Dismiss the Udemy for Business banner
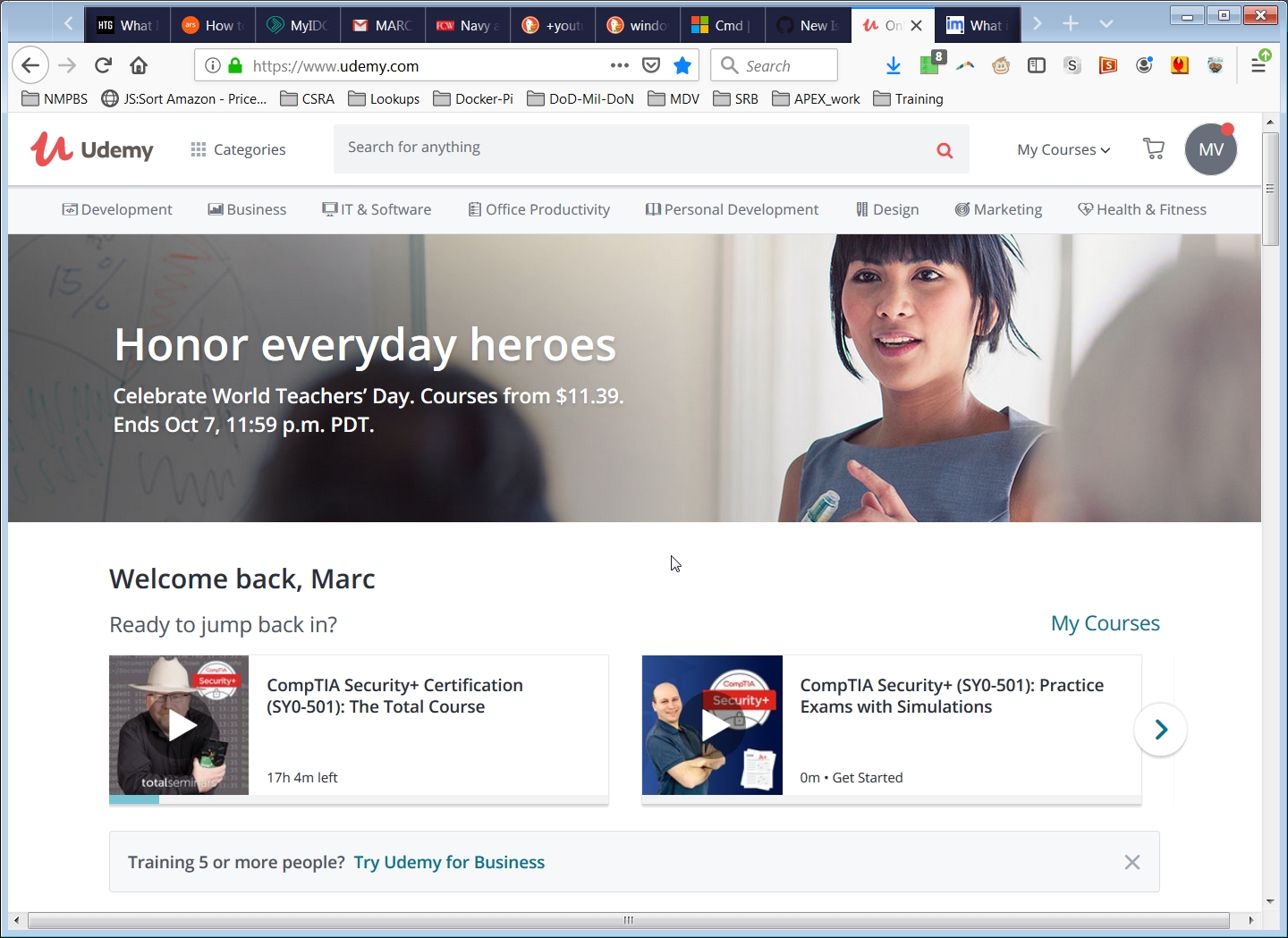Image resolution: width=1288 pixels, height=938 pixels. [x=1131, y=862]
